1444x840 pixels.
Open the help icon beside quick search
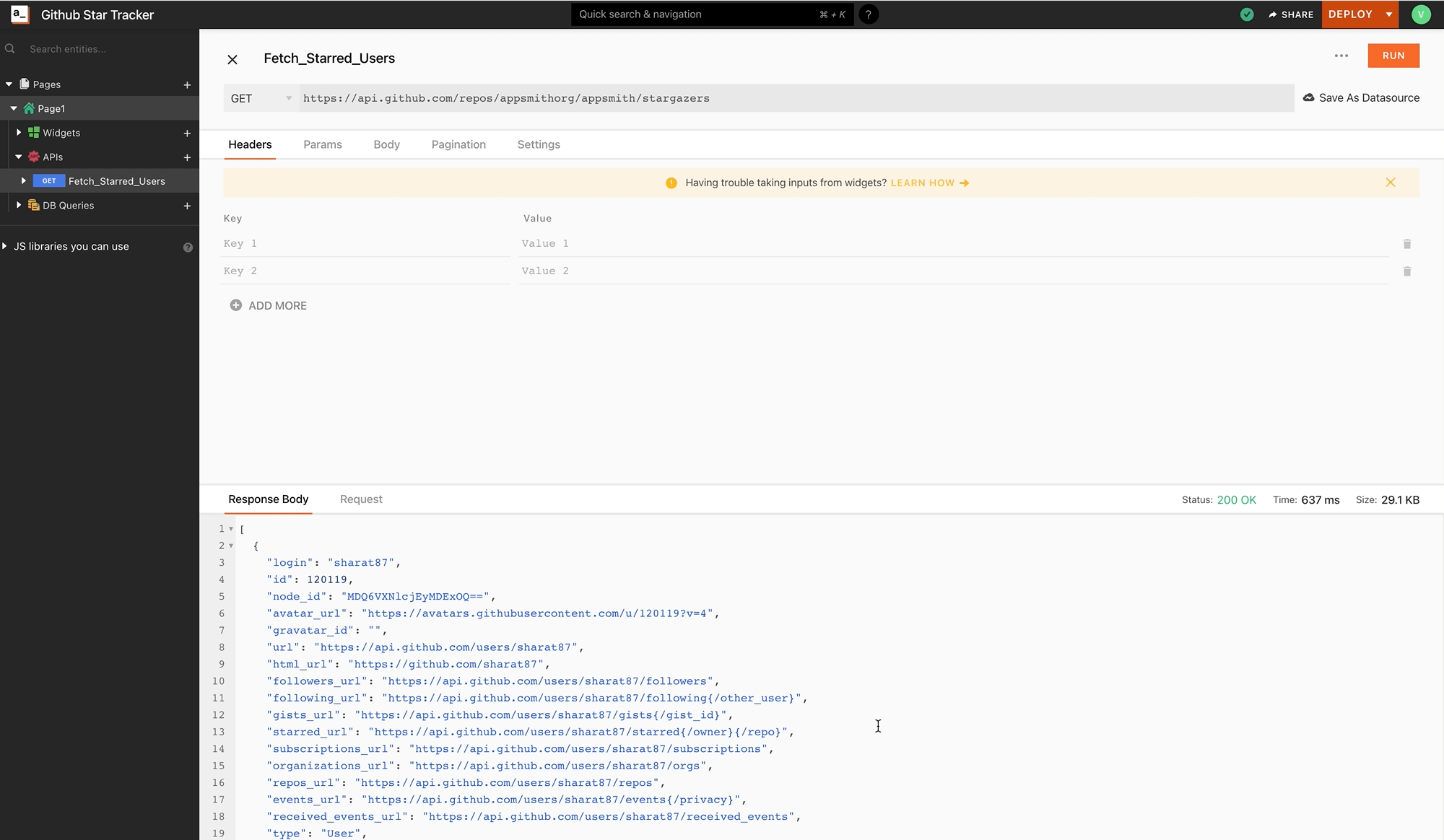(869, 14)
